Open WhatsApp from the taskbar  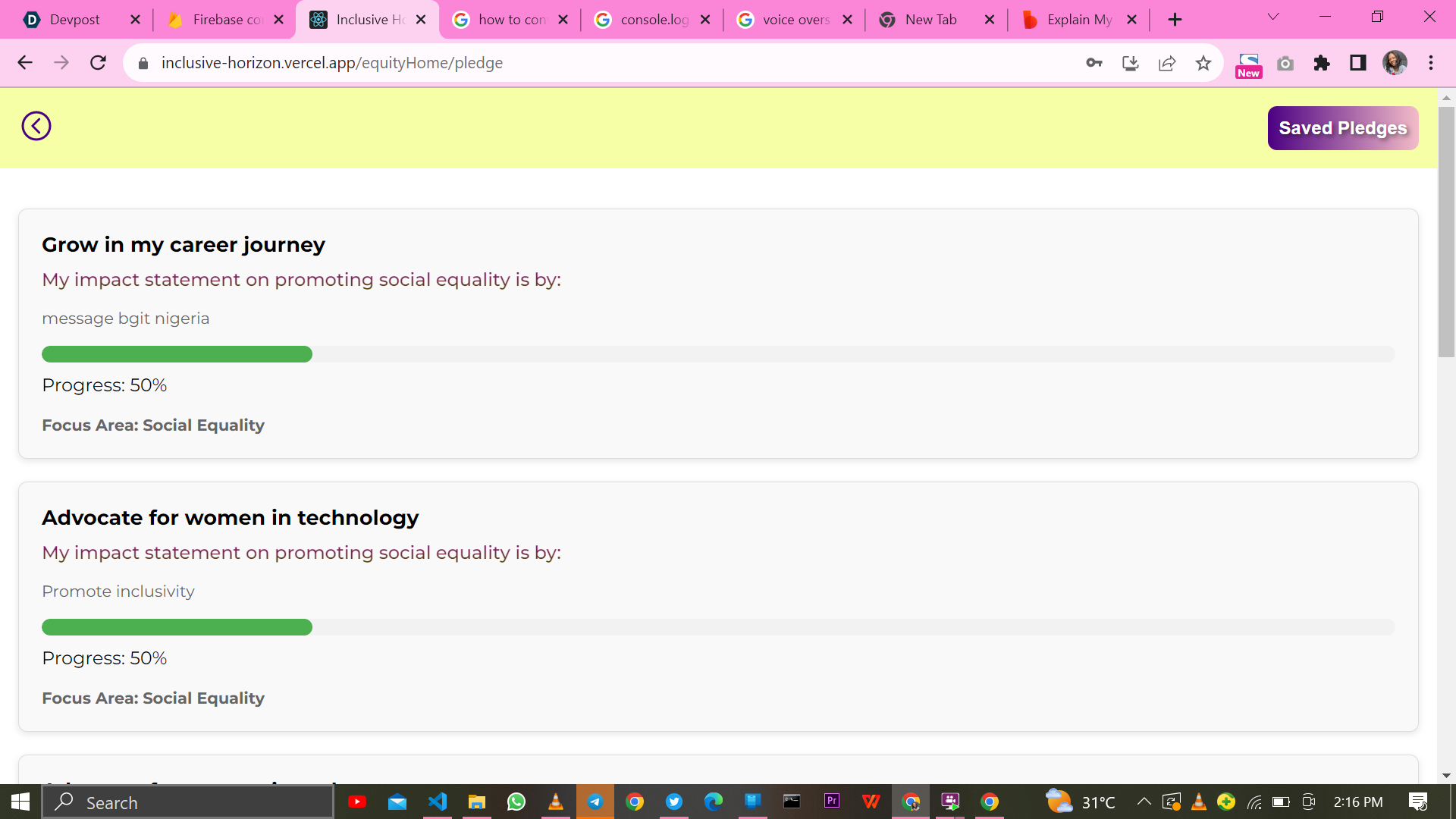[x=516, y=802]
